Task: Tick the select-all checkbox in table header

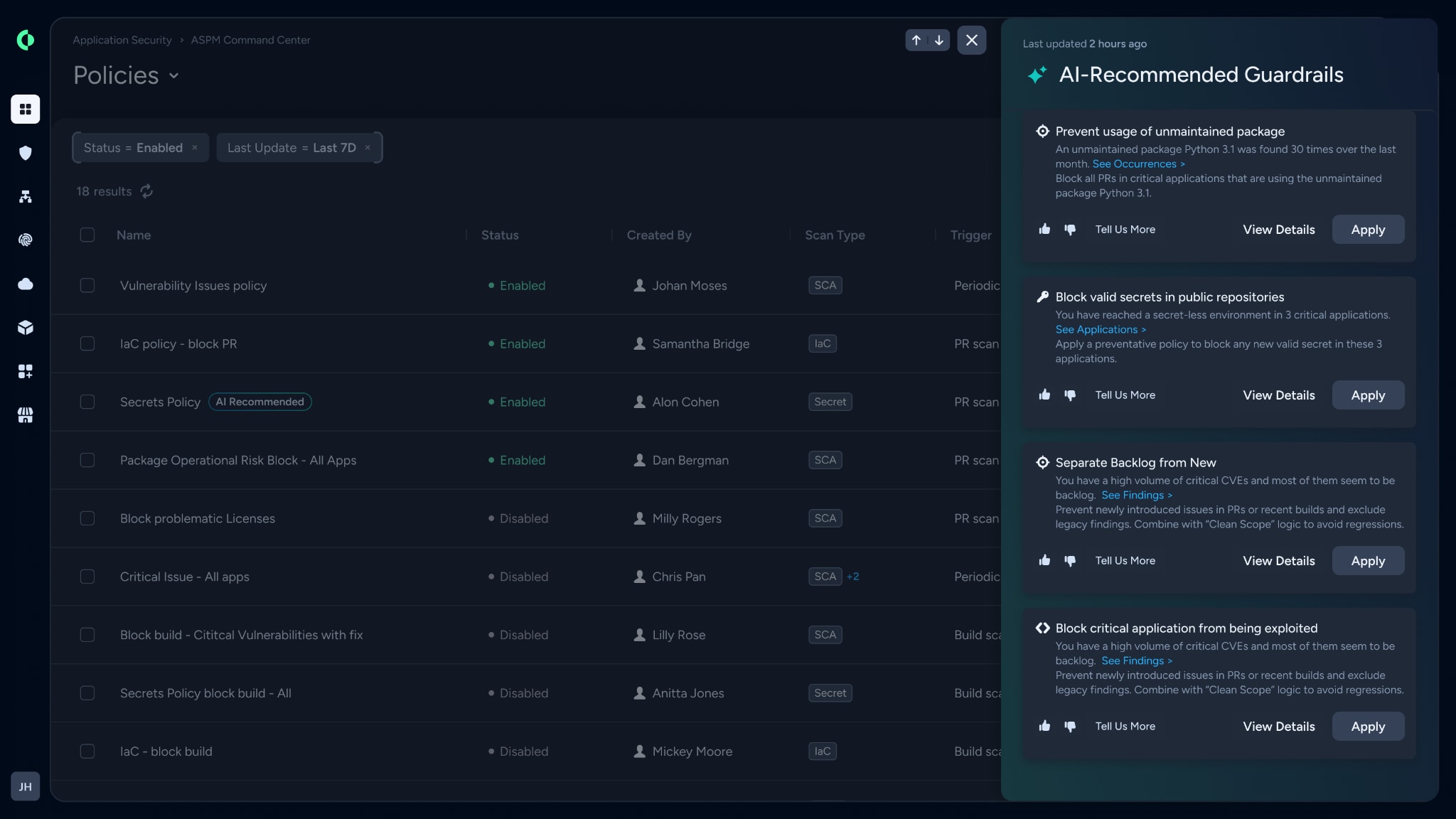Action: click(x=87, y=235)
